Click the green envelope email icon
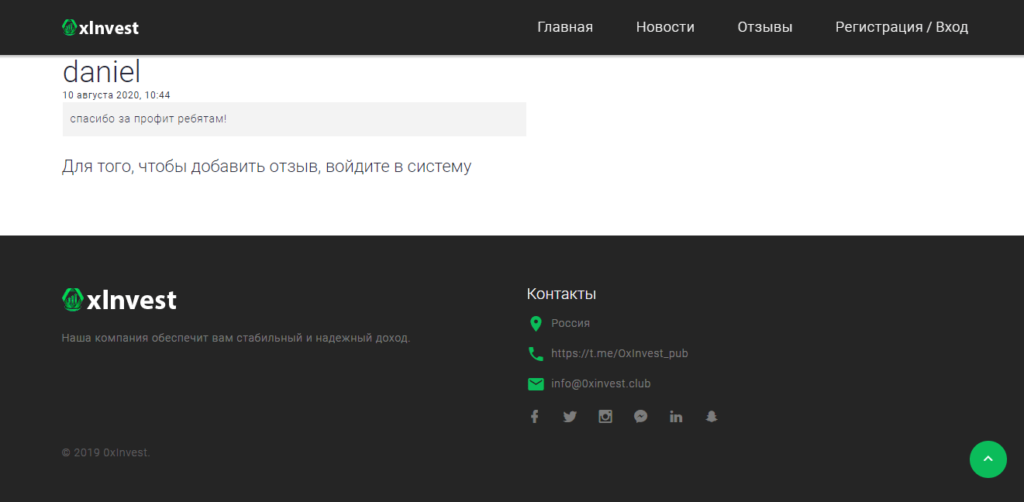Image resolution: width=1024 pixels, height=502 pixels. click(535, 384)
